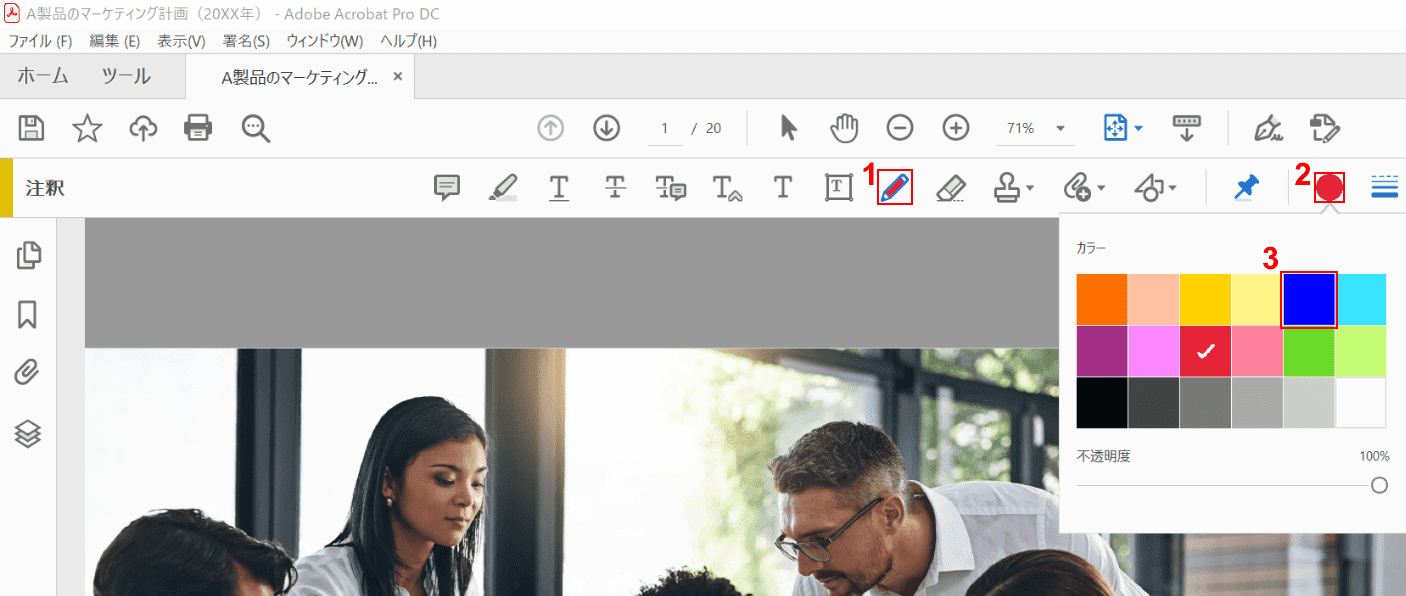Image resolution: width=1406 pixels, height=596 pixels.
Task: Switch to the ツール tab
Action: 127,76
